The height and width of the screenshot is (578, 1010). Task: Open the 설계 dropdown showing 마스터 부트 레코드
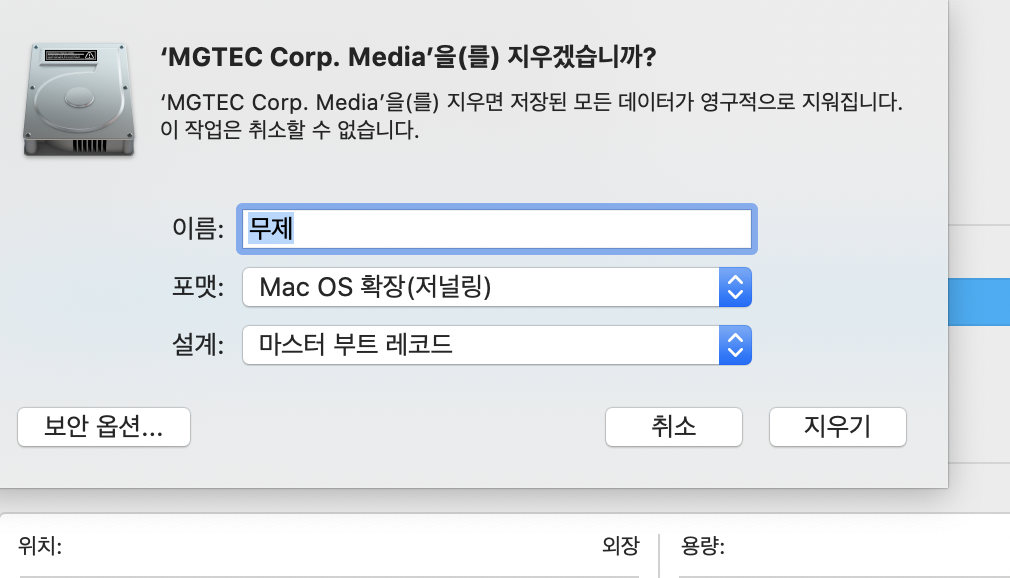(497, 345)
